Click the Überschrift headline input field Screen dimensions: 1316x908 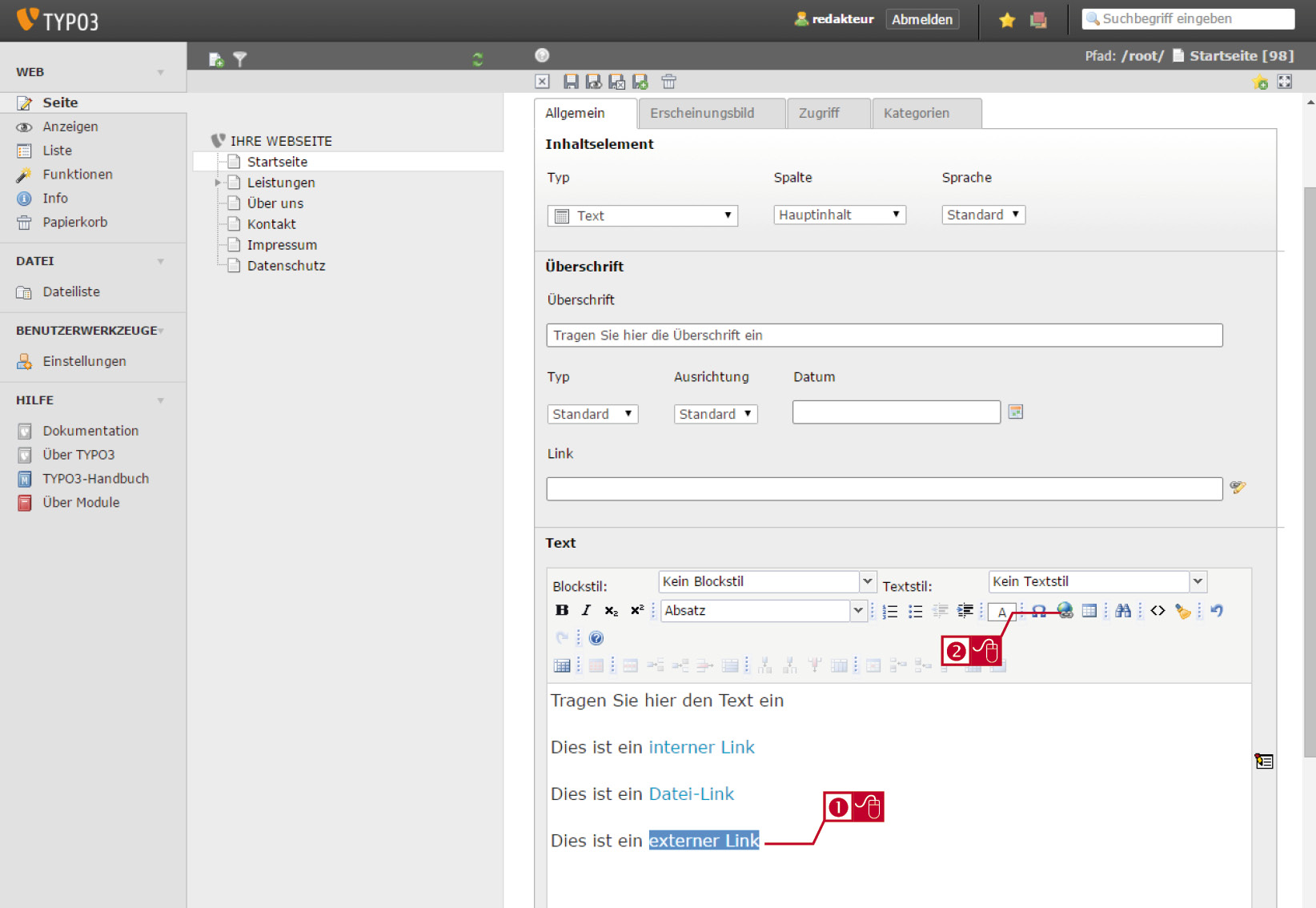point(885,335)
